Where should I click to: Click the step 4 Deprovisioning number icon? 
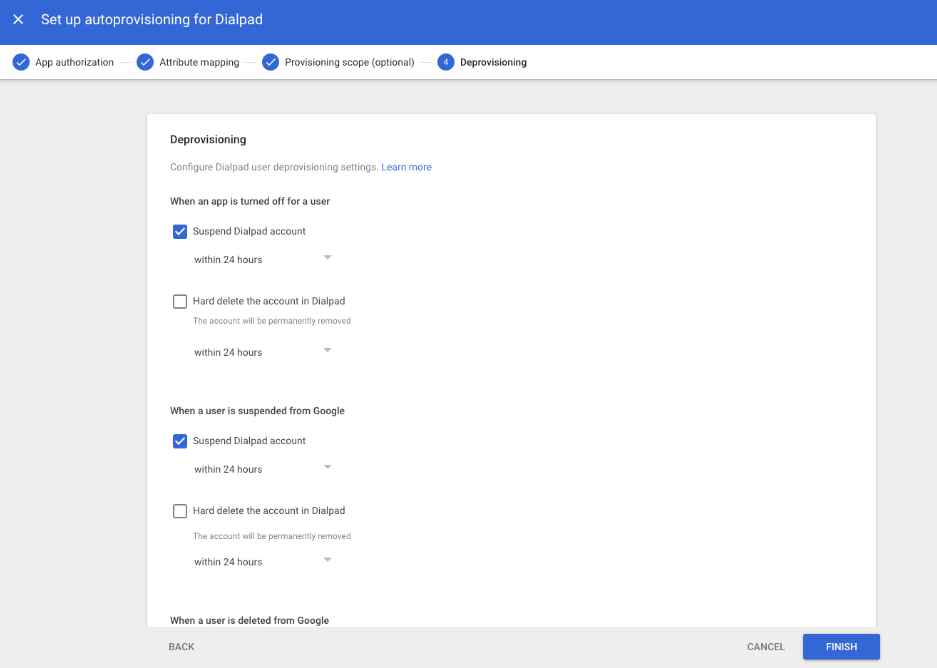click(446, 62)
